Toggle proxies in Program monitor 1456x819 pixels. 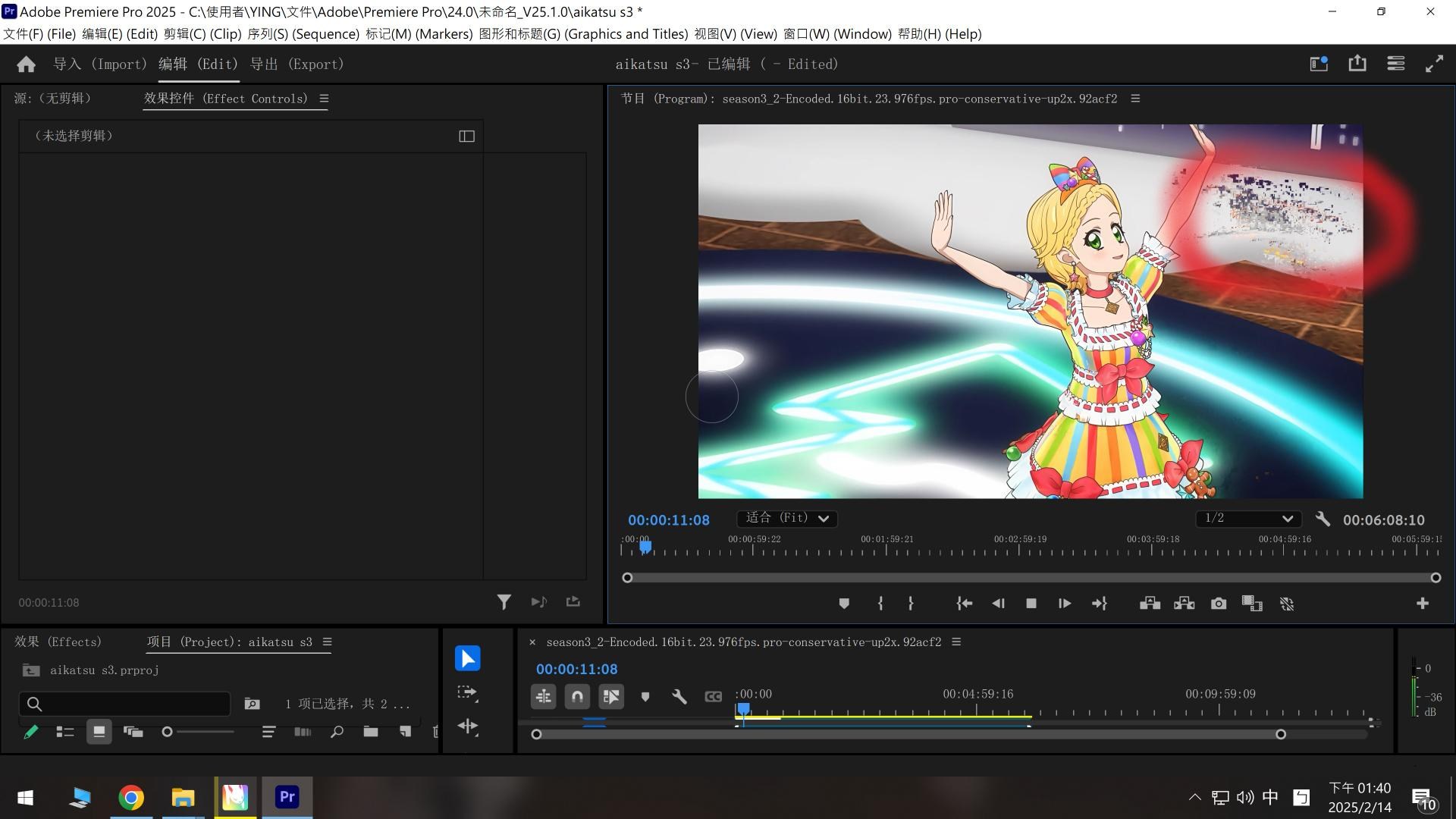pos(1287,604)
